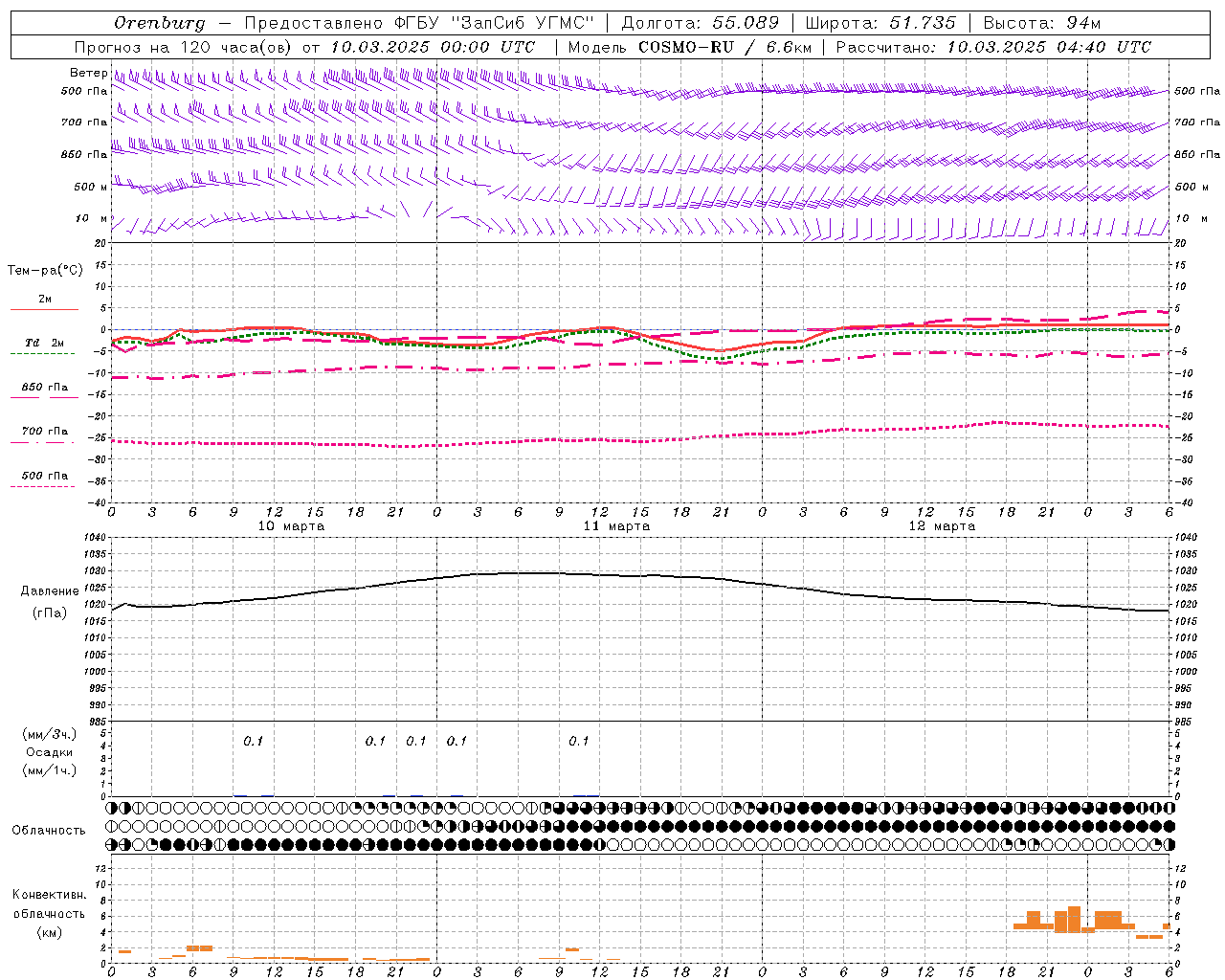The height and width of the screenshot is (980, 1225).
Task: Select the "(мм/3ч.)" precipitation unit label
Action: point(50,735)
